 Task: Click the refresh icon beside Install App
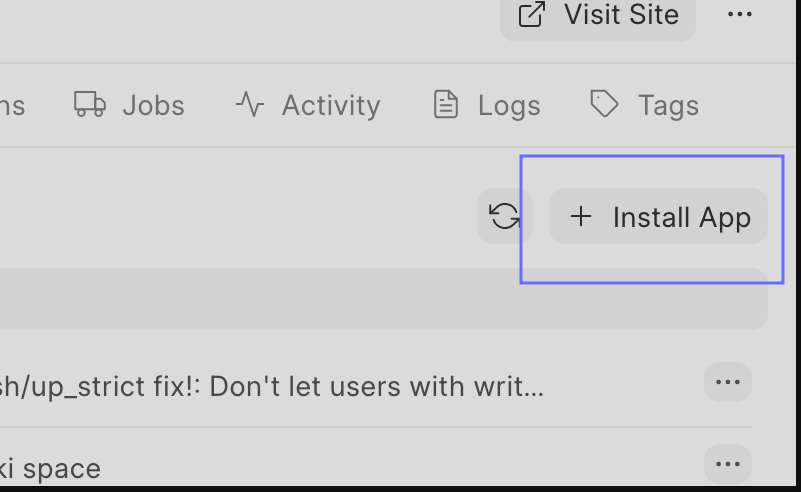(x=505, y=216)
